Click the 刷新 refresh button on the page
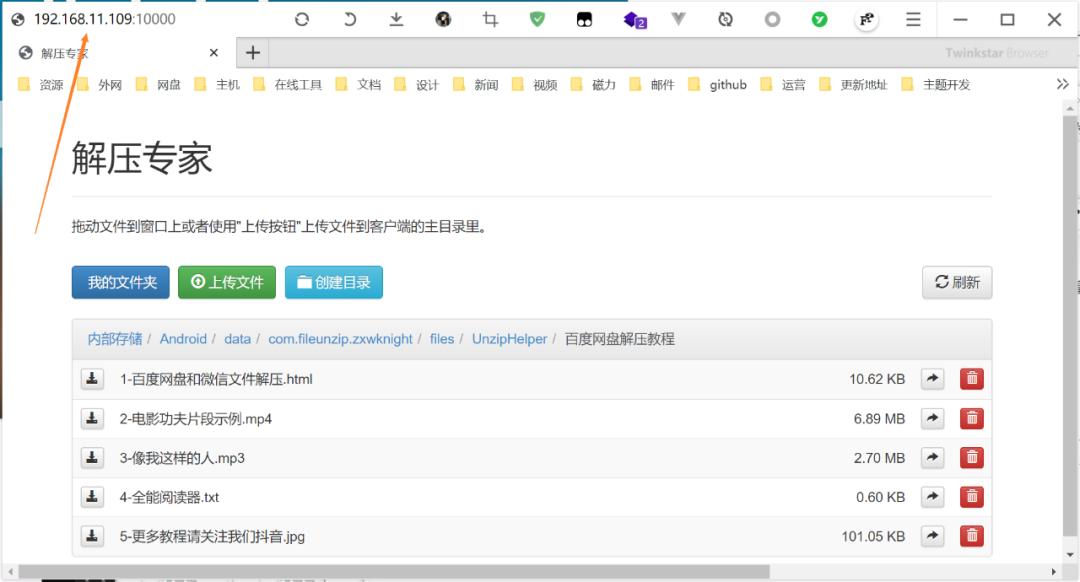 point(956,283)
